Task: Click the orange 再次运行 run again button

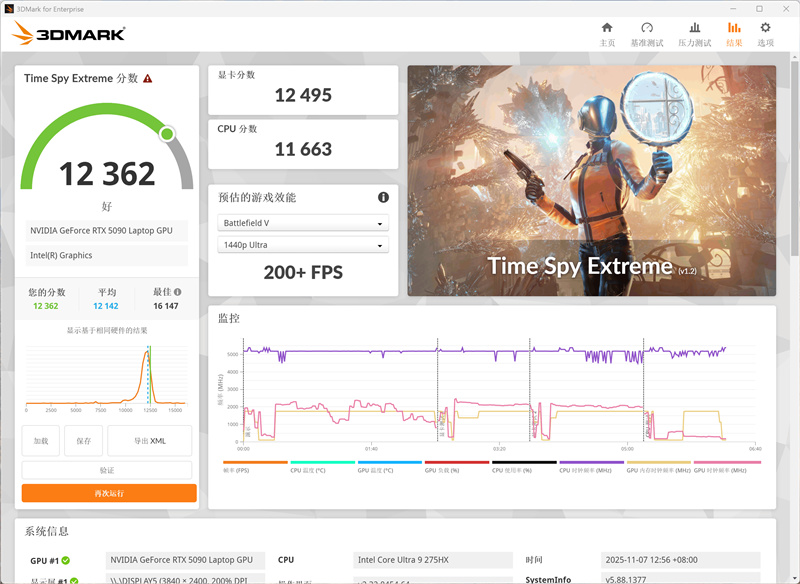Action: click(x=109, y=493)
